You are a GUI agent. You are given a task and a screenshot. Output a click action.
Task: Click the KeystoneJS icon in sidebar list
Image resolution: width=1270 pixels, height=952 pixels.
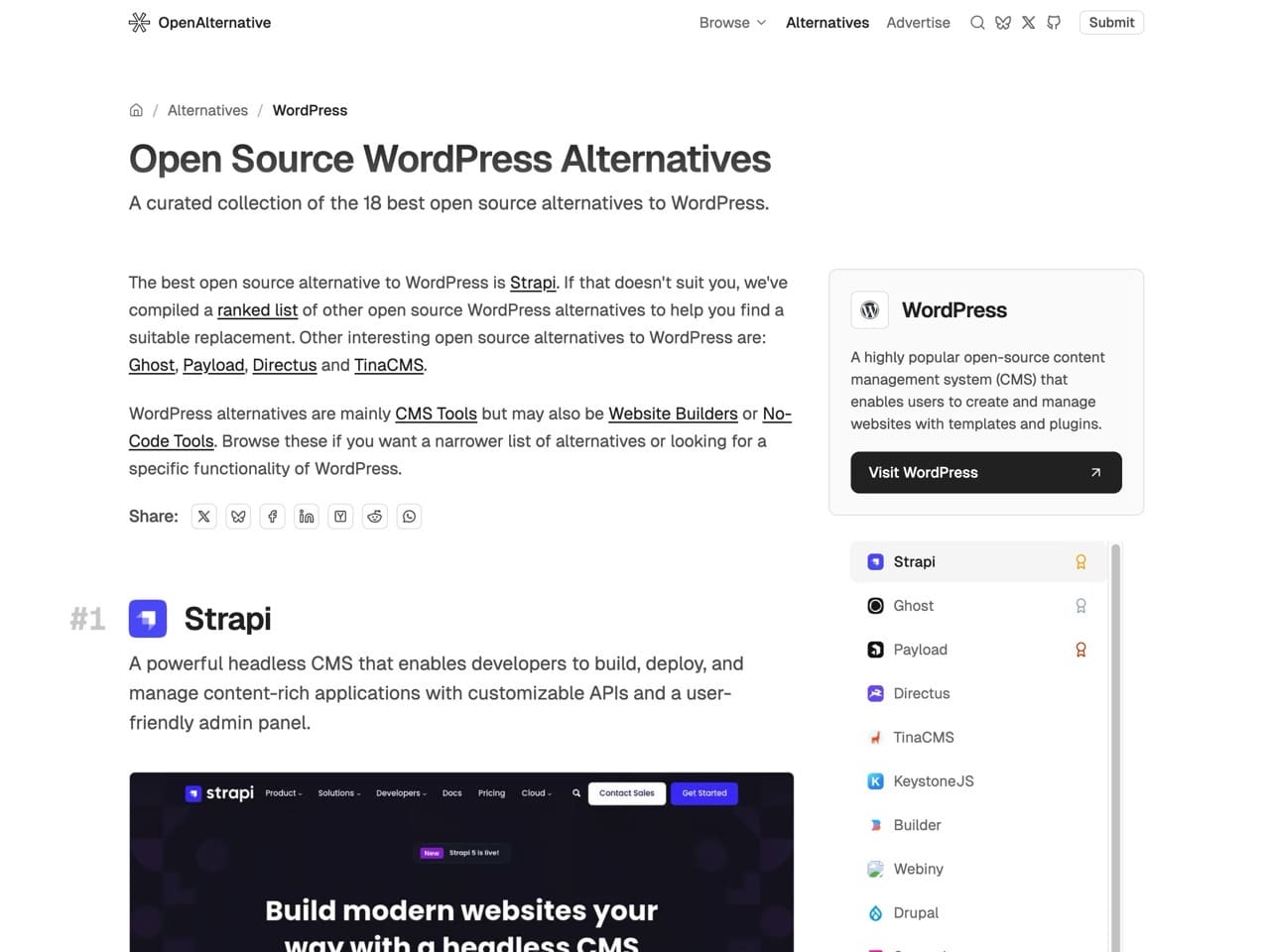coord(875,781)
